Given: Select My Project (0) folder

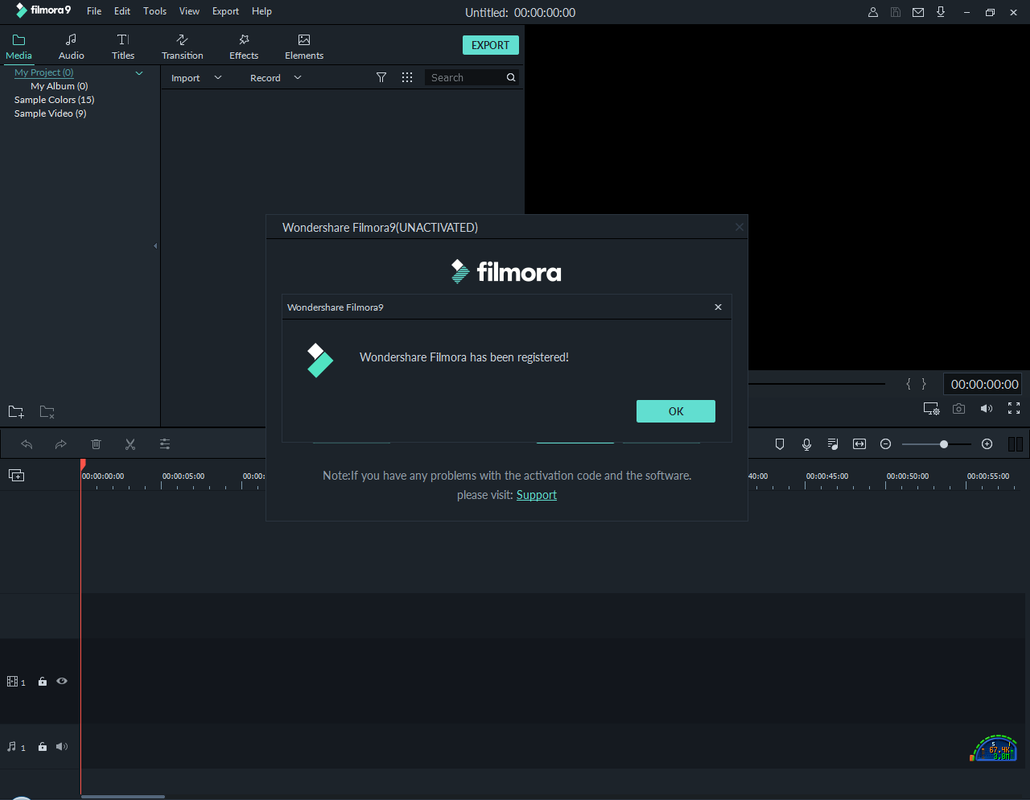Looking at the screenshot, I should 44,72.
